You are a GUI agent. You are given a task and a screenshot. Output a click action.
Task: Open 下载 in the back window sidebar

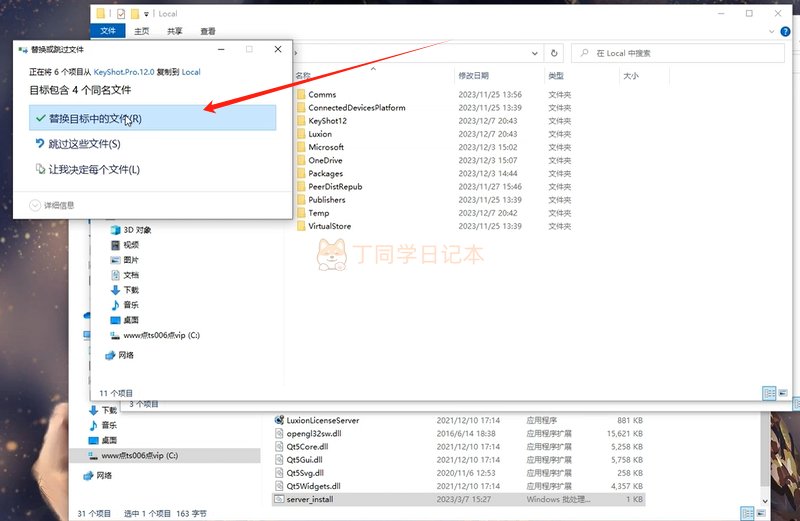[104, 410]
